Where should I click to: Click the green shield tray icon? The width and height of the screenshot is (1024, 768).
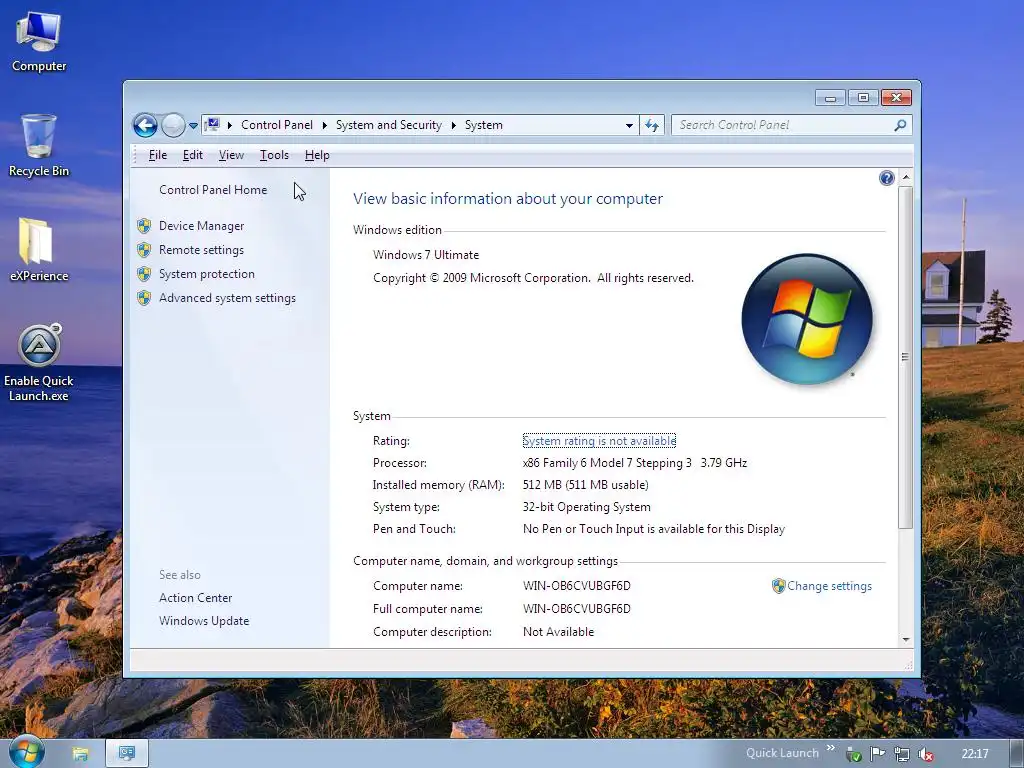854,754
